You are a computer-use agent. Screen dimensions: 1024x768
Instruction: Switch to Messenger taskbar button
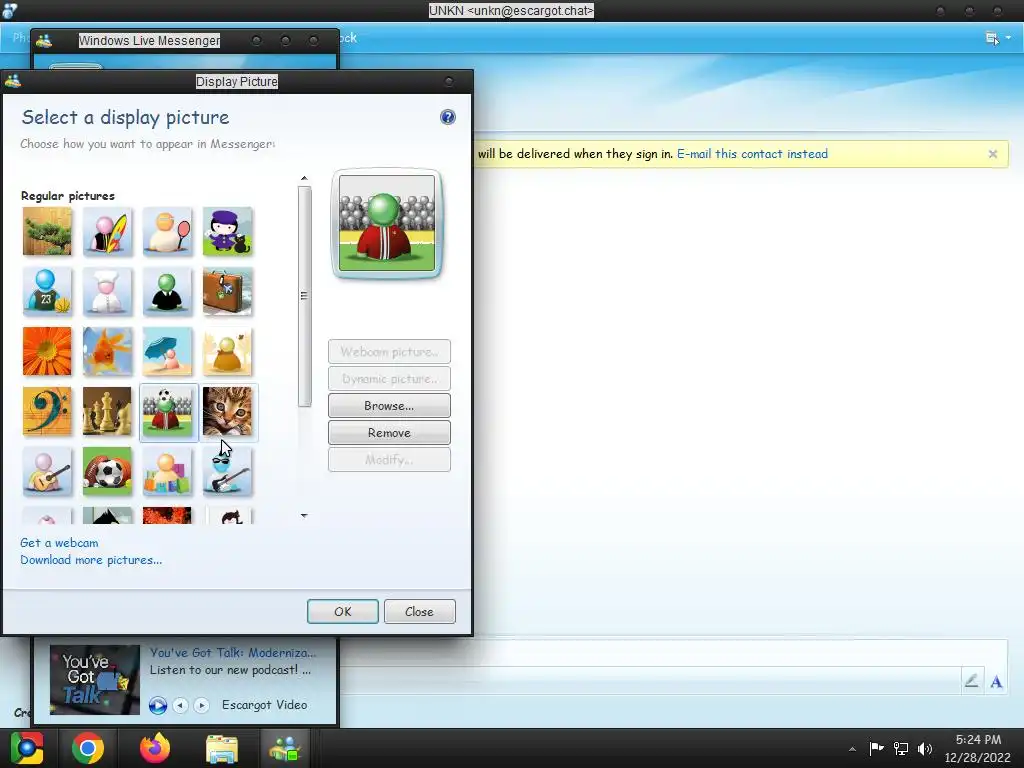tap(285, 748)
